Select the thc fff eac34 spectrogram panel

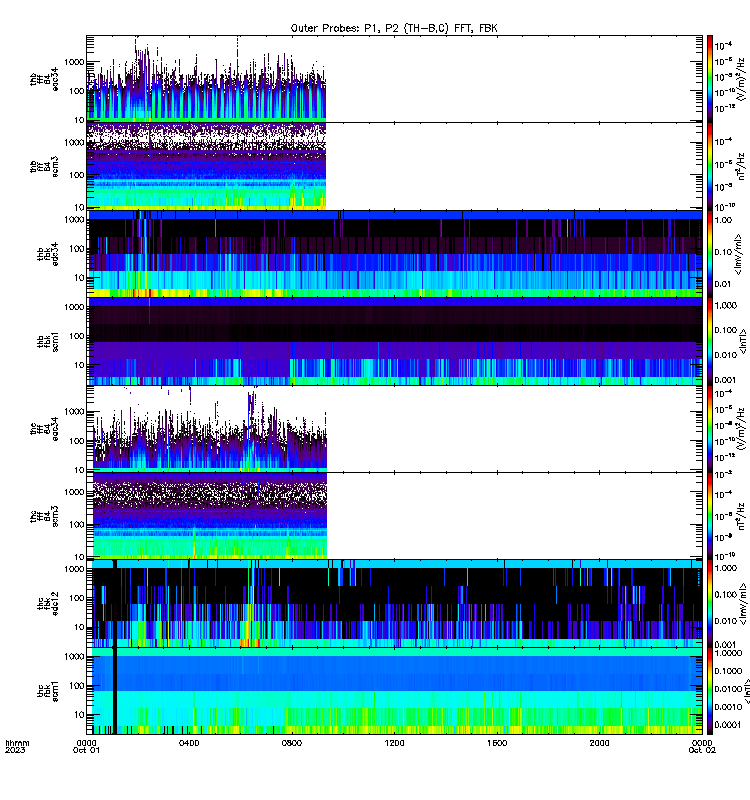coord(394,429)
